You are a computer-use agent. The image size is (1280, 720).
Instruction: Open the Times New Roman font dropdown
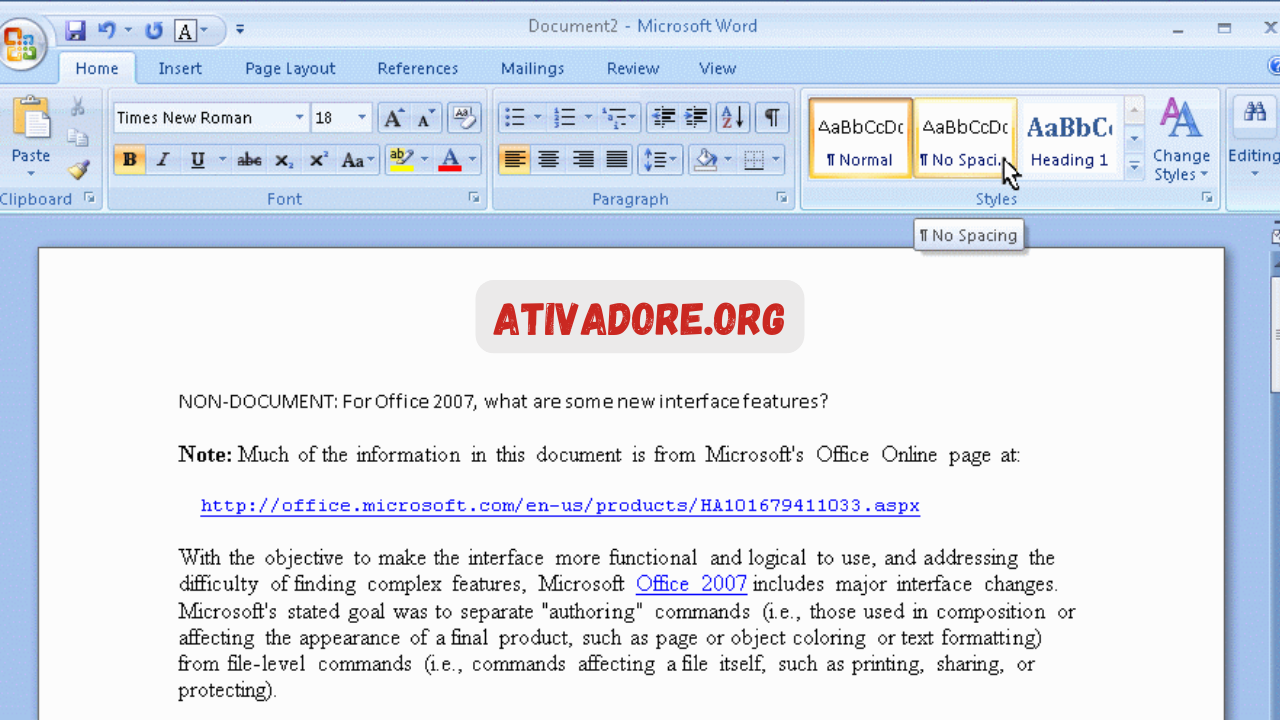299,118
